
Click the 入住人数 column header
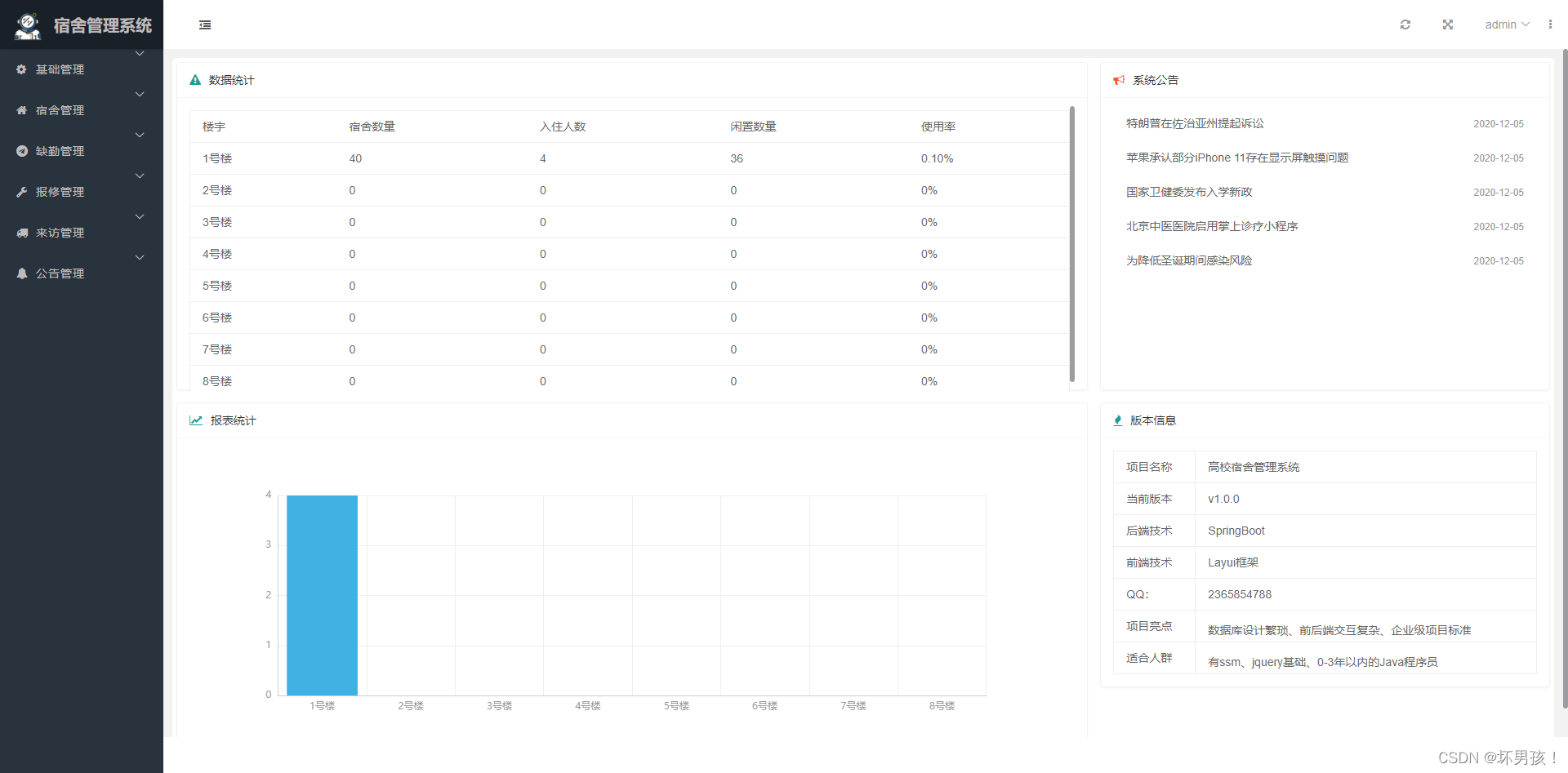(563, 127)
